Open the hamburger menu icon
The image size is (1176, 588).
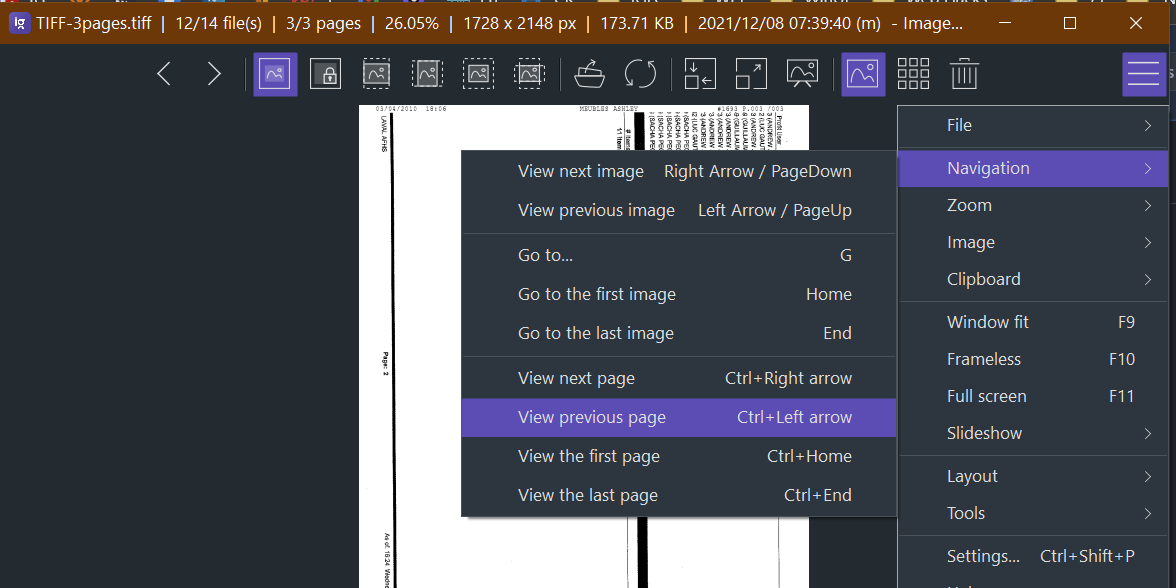pos(1144,73)
